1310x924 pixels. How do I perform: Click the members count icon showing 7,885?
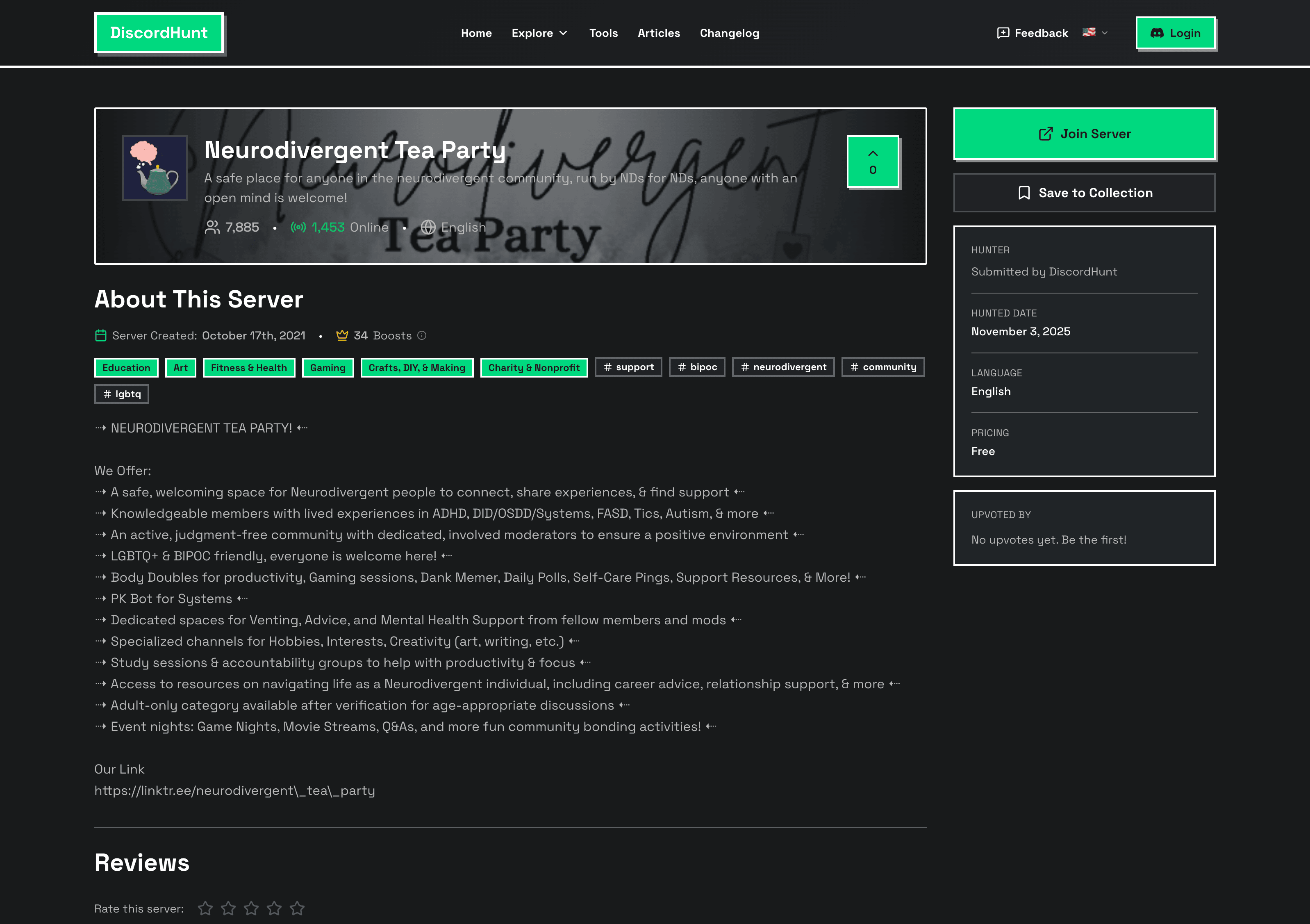coord(212,227)
